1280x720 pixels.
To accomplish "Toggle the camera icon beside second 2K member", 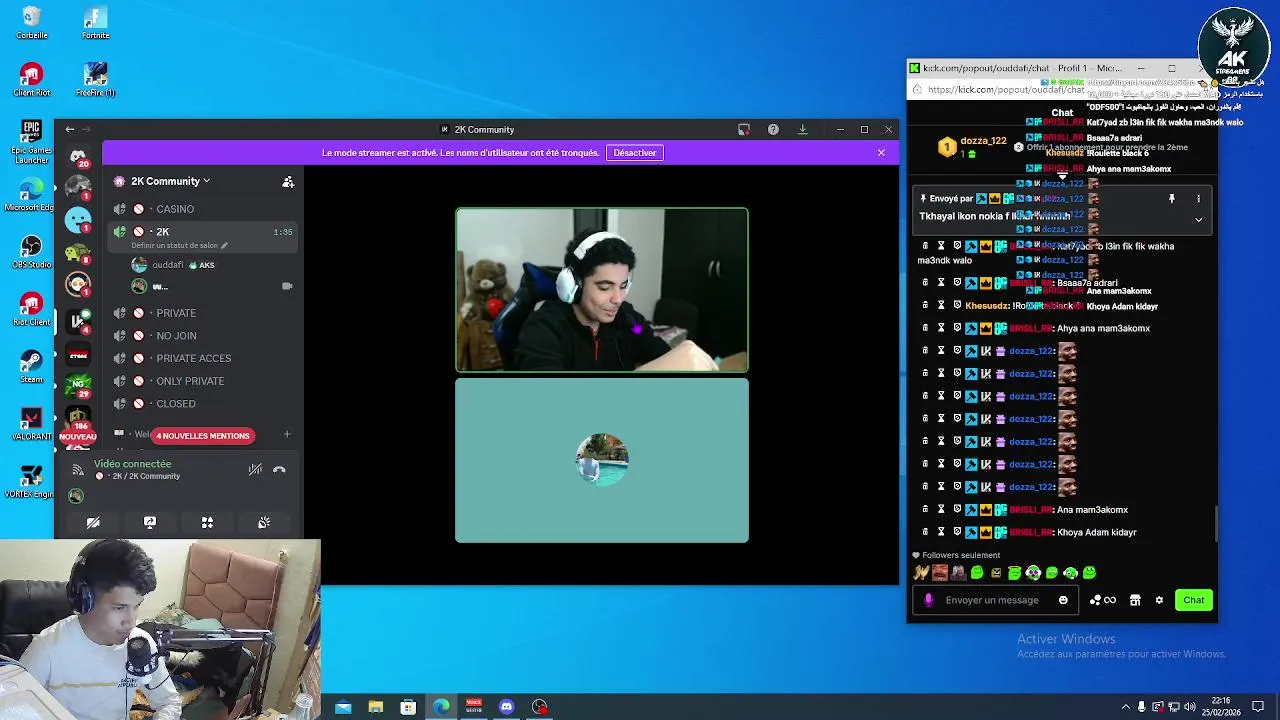I will [288, 286].
